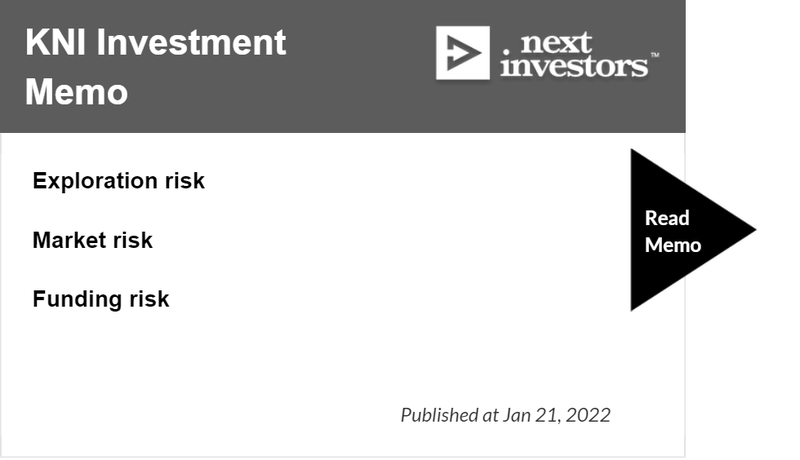800x460 pixels.
Task: Click the Next Investors arrow logo icon
Action: coord(463,53)
